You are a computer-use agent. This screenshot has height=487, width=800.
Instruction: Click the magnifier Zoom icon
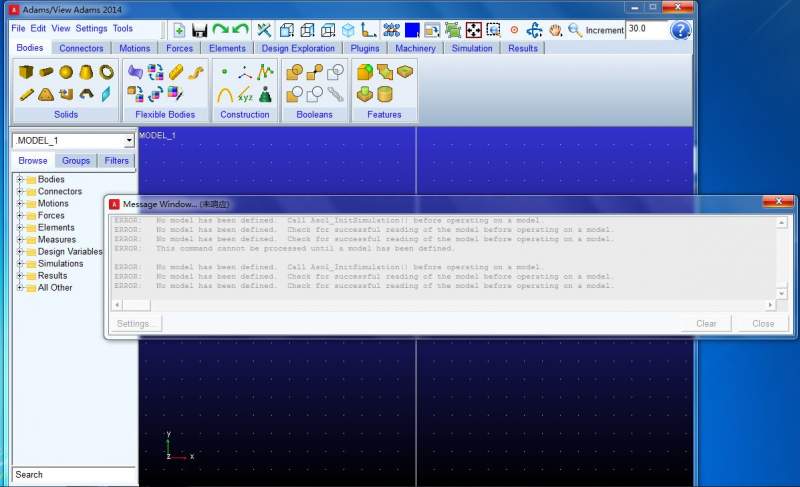click(575, 30)
